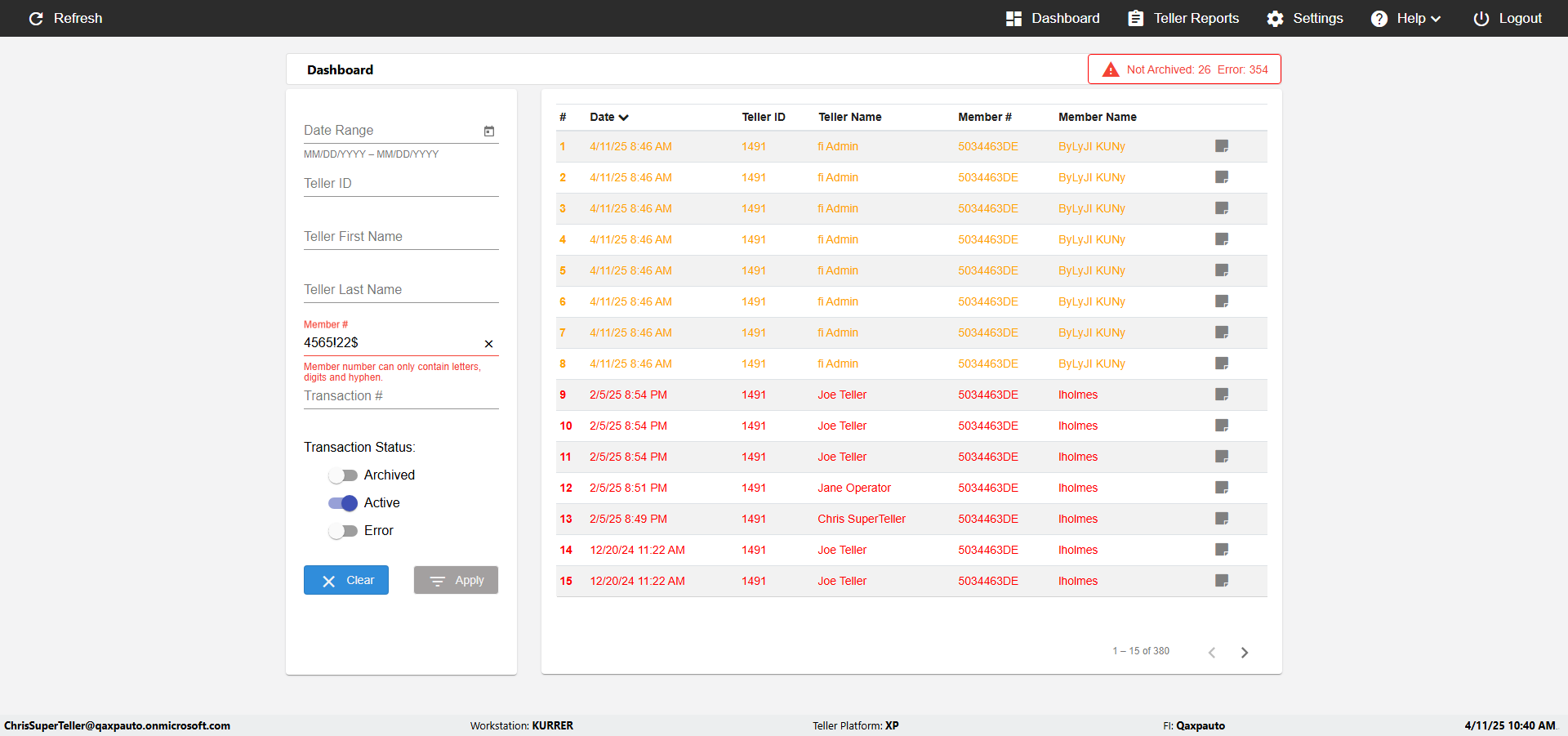Go to the next page of results

point(1245,652)
